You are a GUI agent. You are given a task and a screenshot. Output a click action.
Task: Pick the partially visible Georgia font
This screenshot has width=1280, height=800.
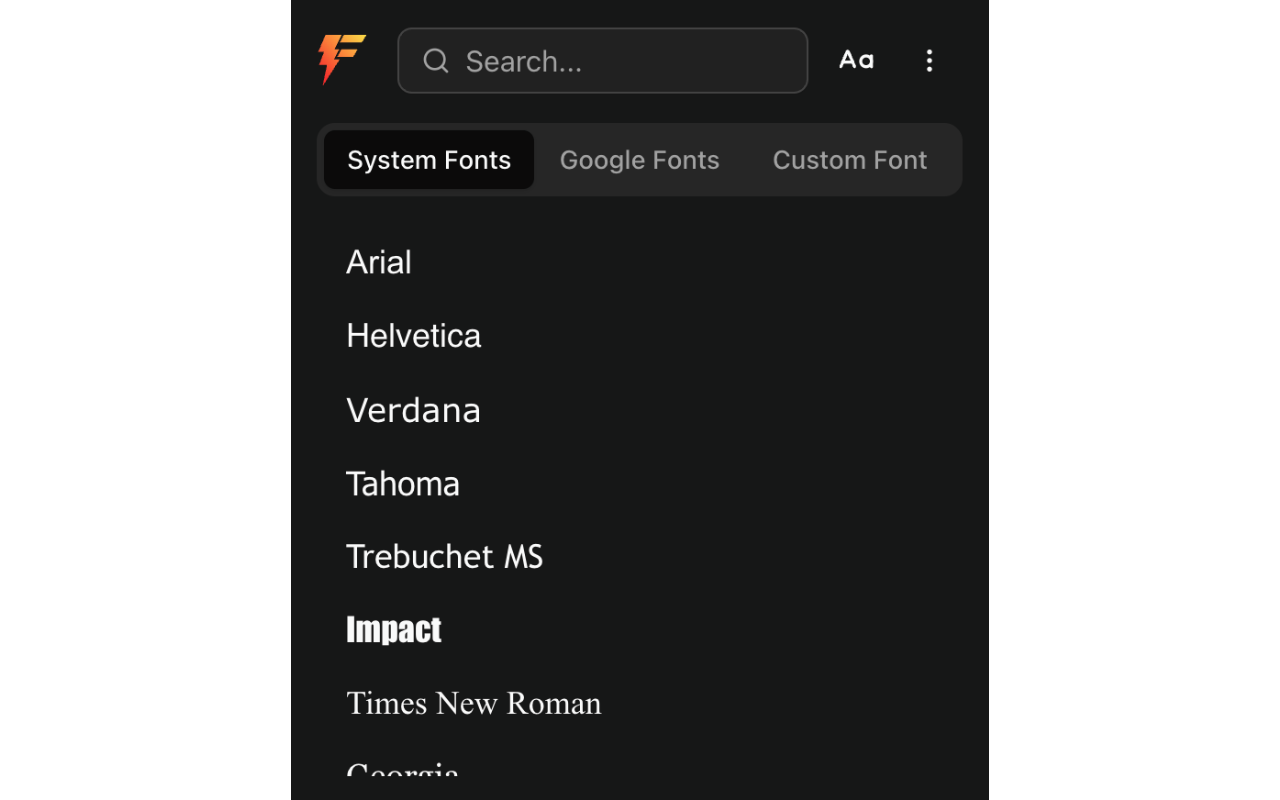pyautogui.click(x=403, y=771)
